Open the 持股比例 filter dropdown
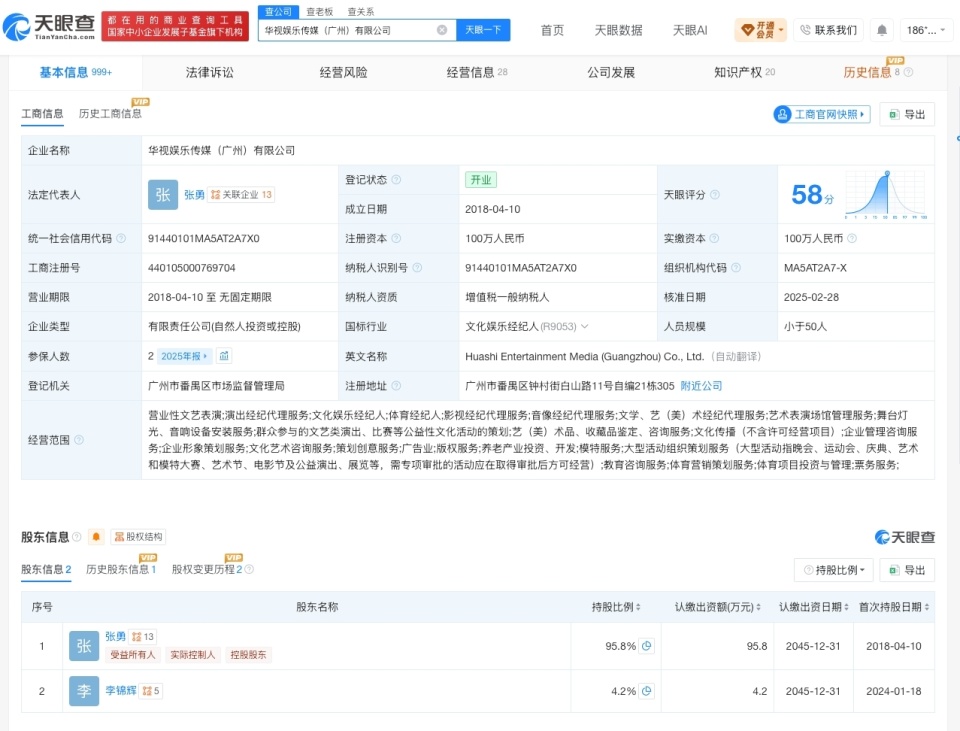 (x=834, y=570)
